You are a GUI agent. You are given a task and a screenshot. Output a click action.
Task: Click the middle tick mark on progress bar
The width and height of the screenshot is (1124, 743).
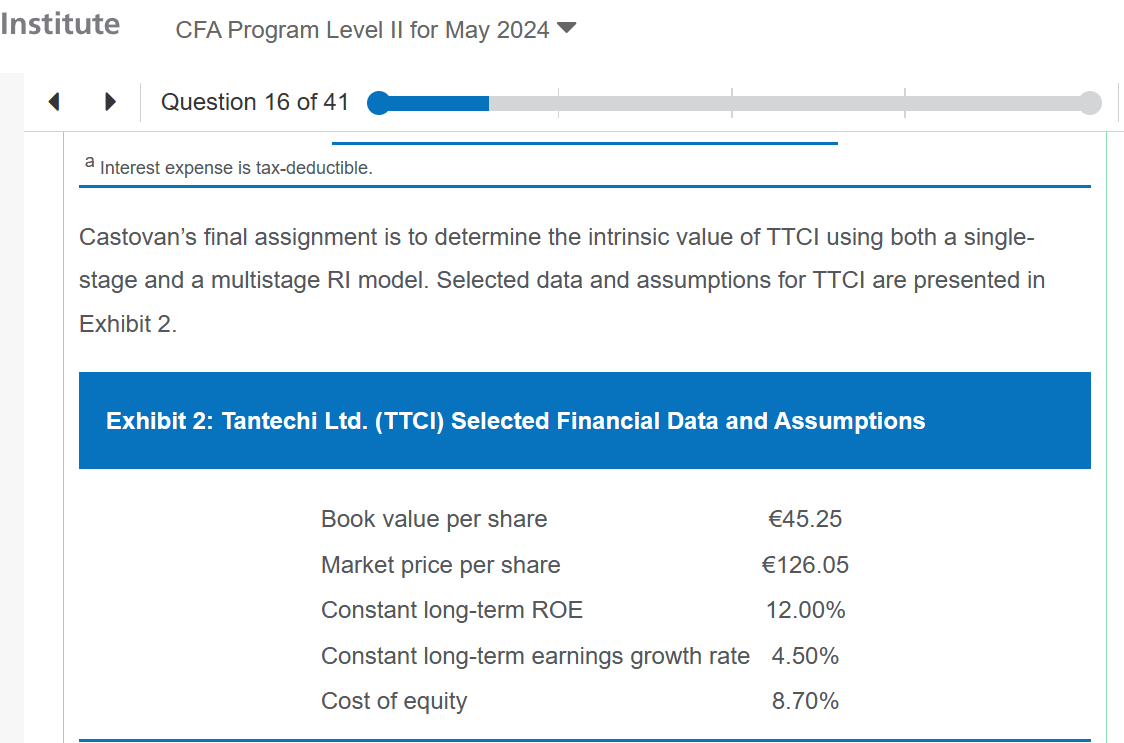tap(732, 103)
